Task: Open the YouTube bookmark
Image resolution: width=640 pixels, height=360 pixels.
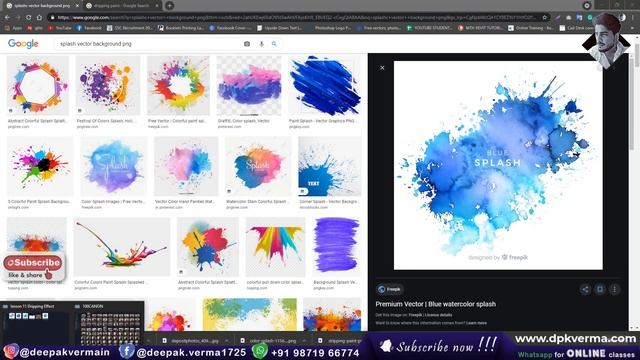Action: 60,28
